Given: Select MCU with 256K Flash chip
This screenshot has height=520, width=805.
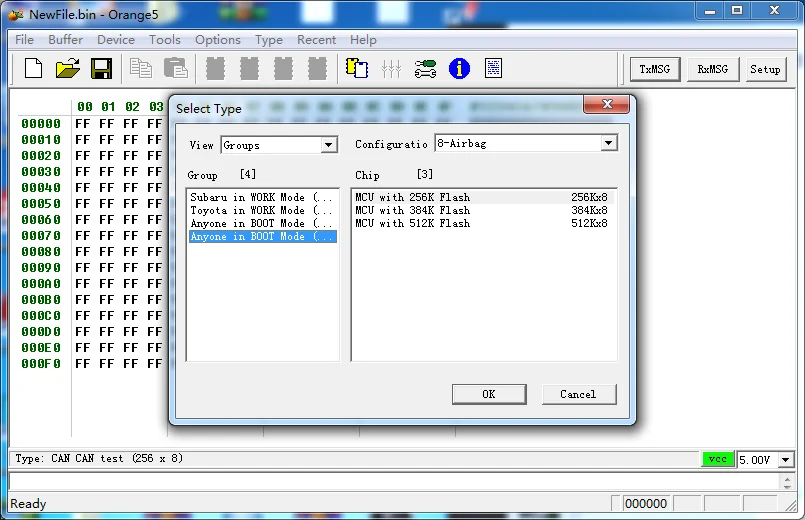Looking at the screenshot, I should (x=483, y=197).
